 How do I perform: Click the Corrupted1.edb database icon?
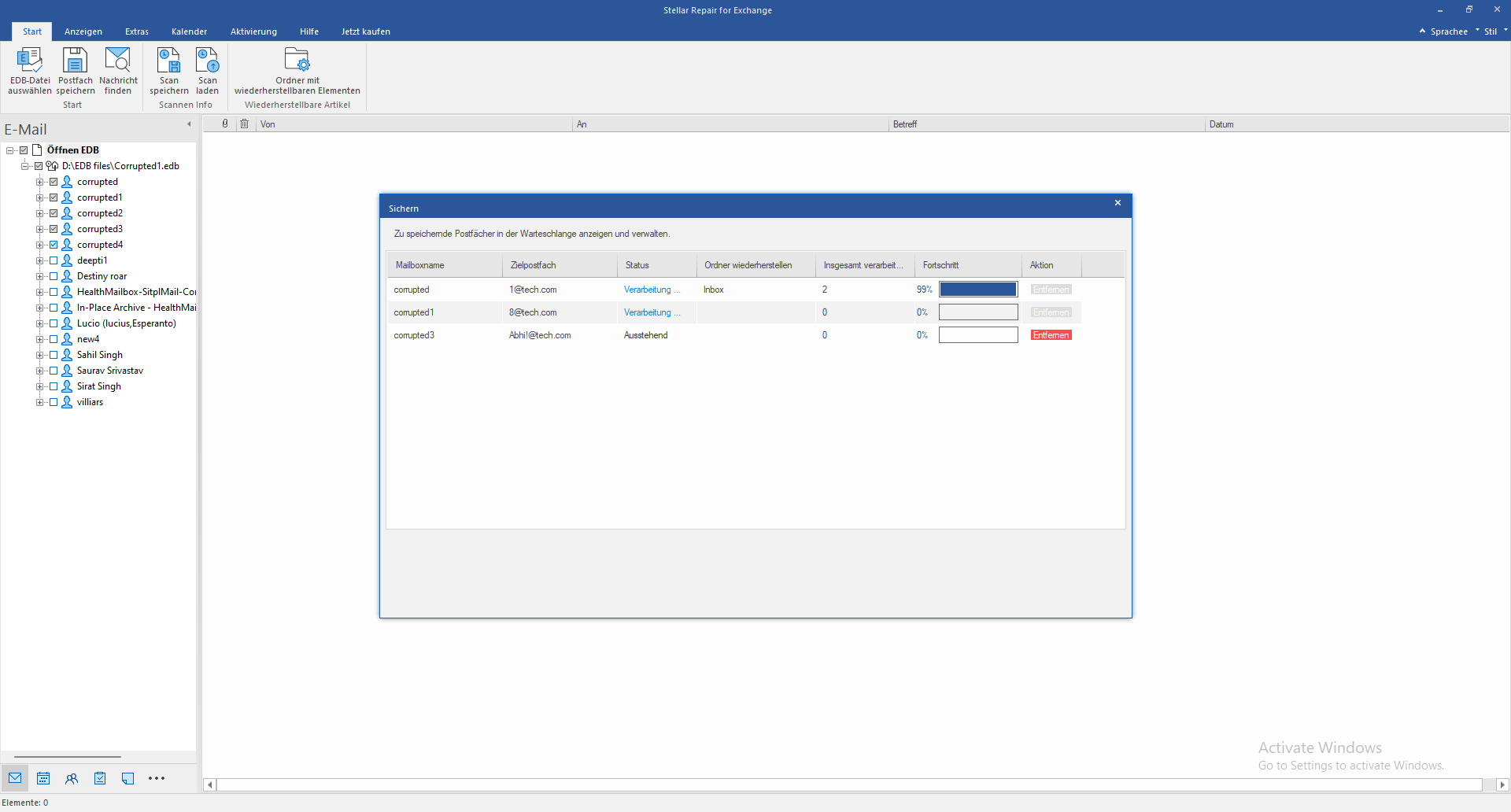[52, 166]
